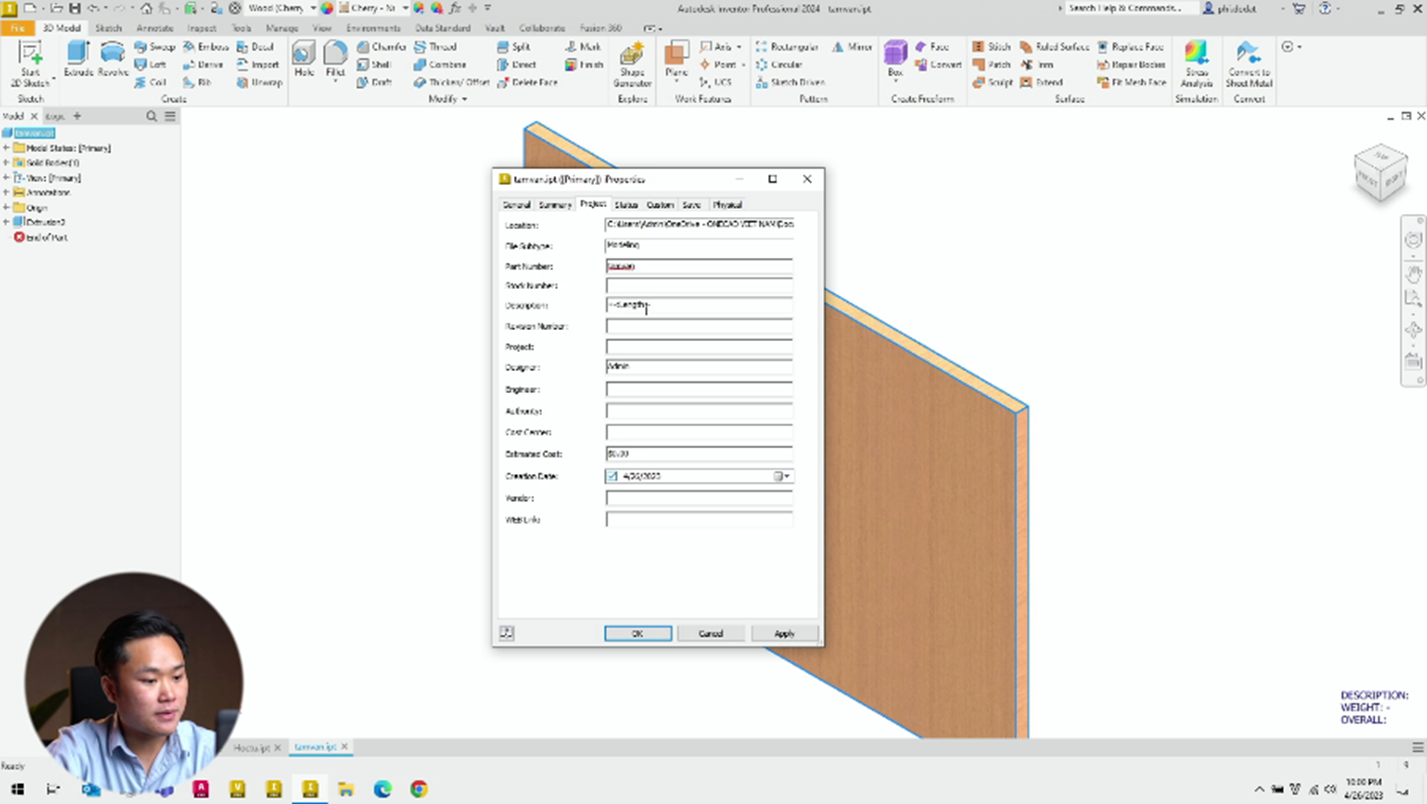
Task: Switch to the General properties tab
Action: [x=516, y=205]
